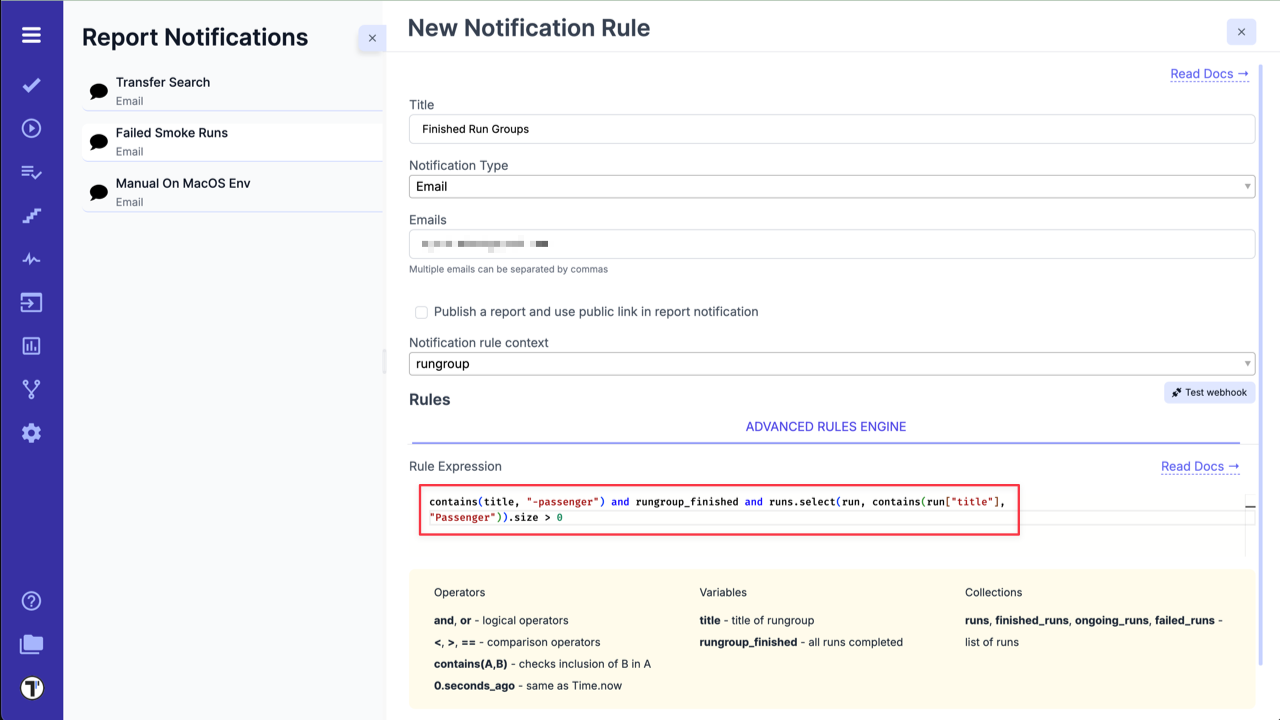Select the Failed Smoke Runs notification
Image resolution: width=1280 pixels, height=720 pixels.
click(x=230, y=141)
